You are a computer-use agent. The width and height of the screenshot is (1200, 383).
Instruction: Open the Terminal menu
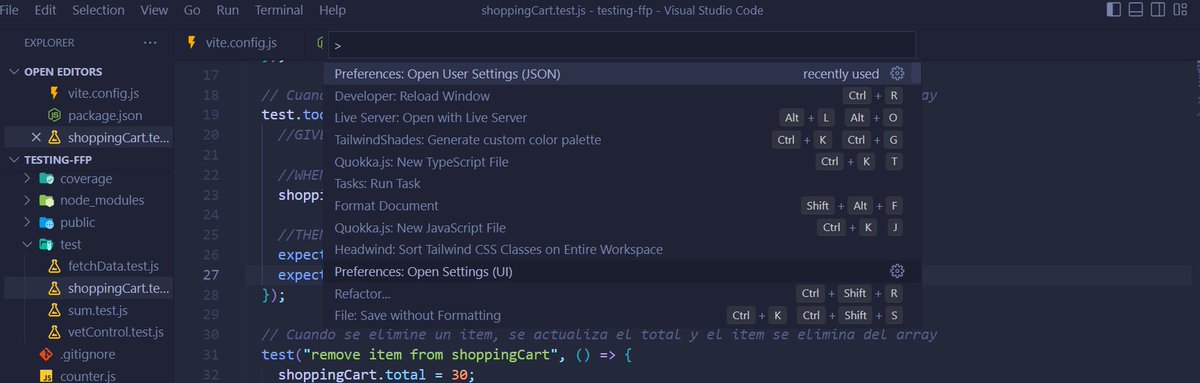point(279,10)
